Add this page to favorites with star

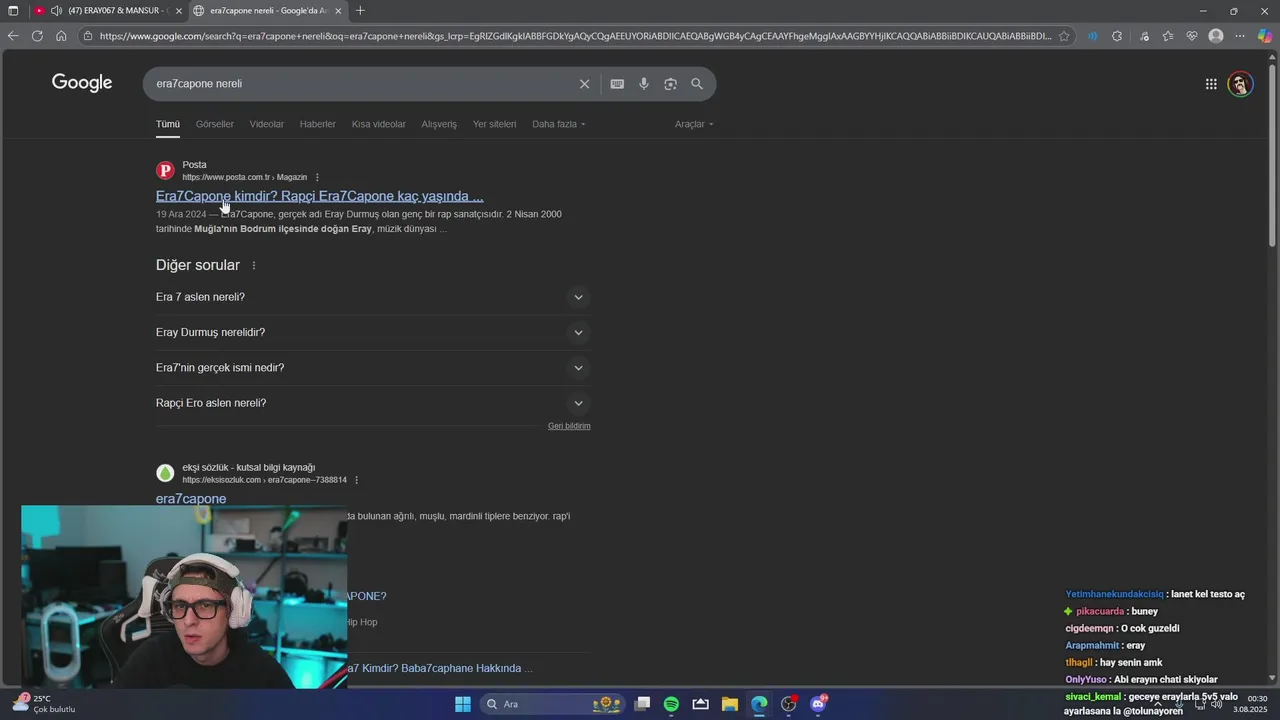pyautogui.click(x=1064, y=36)
